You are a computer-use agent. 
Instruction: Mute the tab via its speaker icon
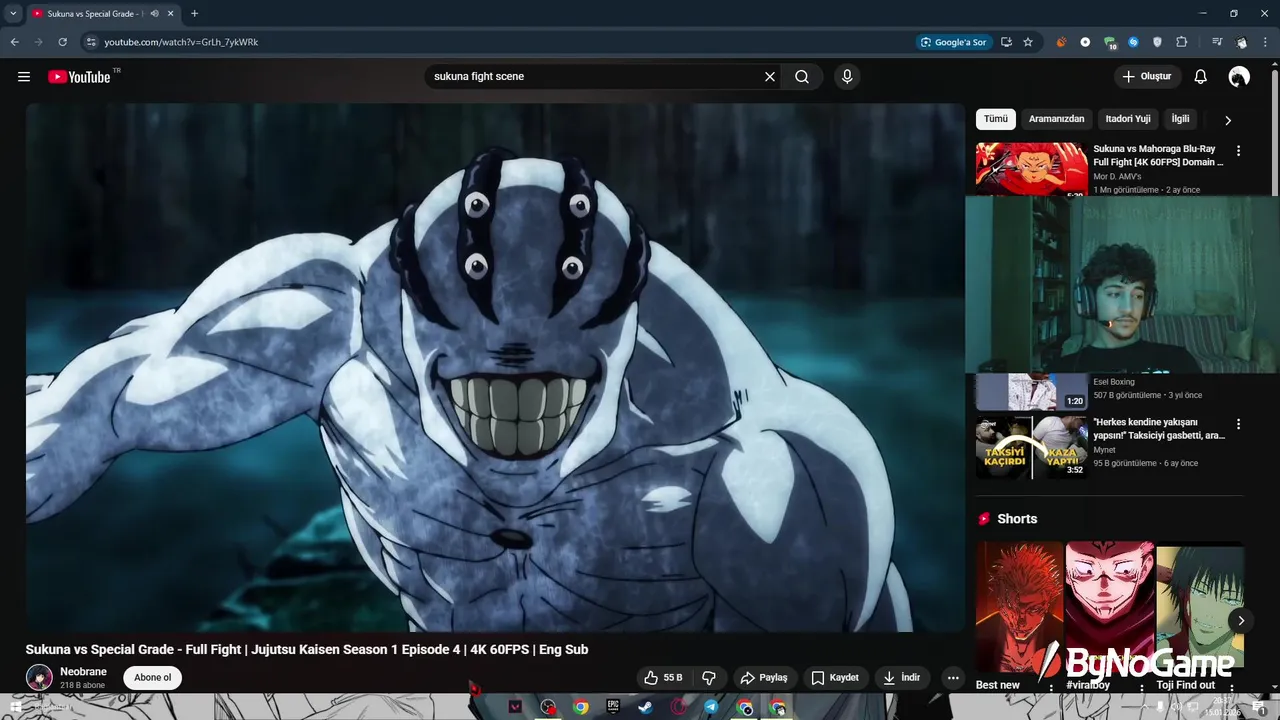(154, 14)
